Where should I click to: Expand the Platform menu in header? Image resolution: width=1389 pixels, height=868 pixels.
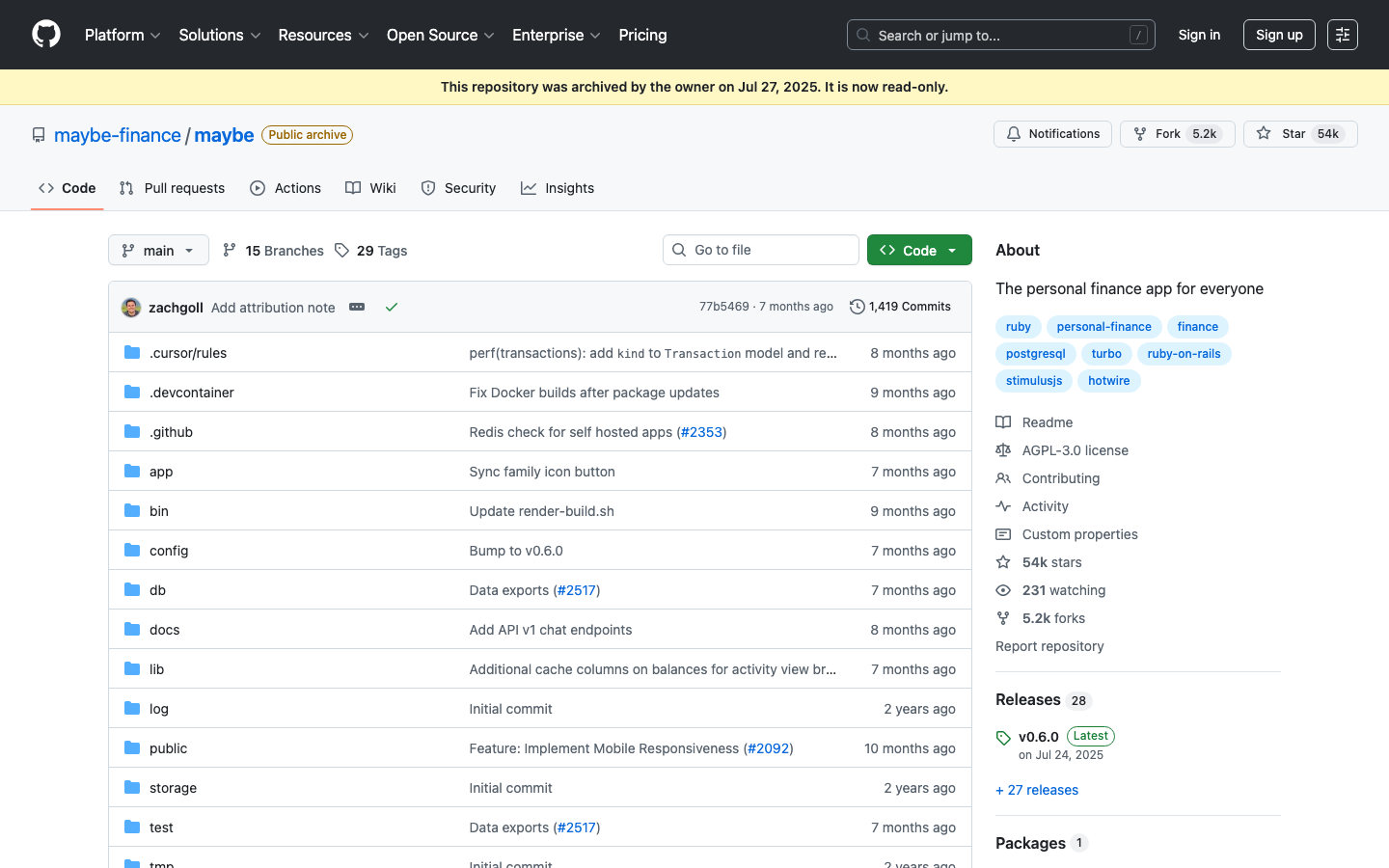click(x=123, y=35)
